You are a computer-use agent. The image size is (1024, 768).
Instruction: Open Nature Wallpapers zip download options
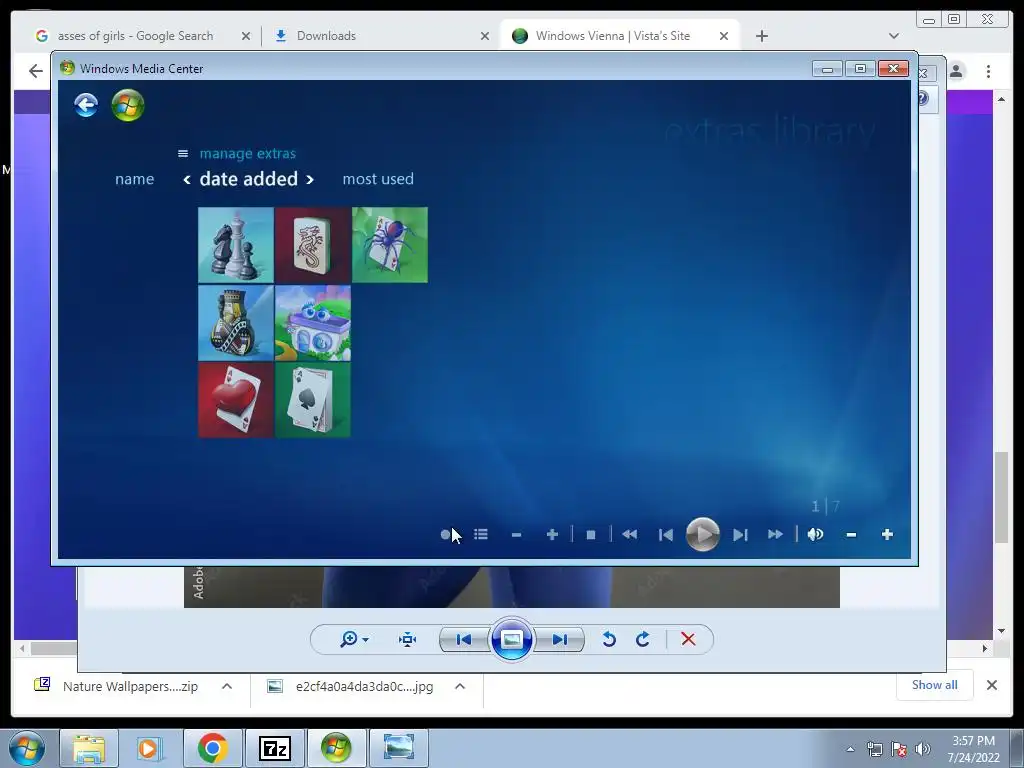(x=227, y=686)
